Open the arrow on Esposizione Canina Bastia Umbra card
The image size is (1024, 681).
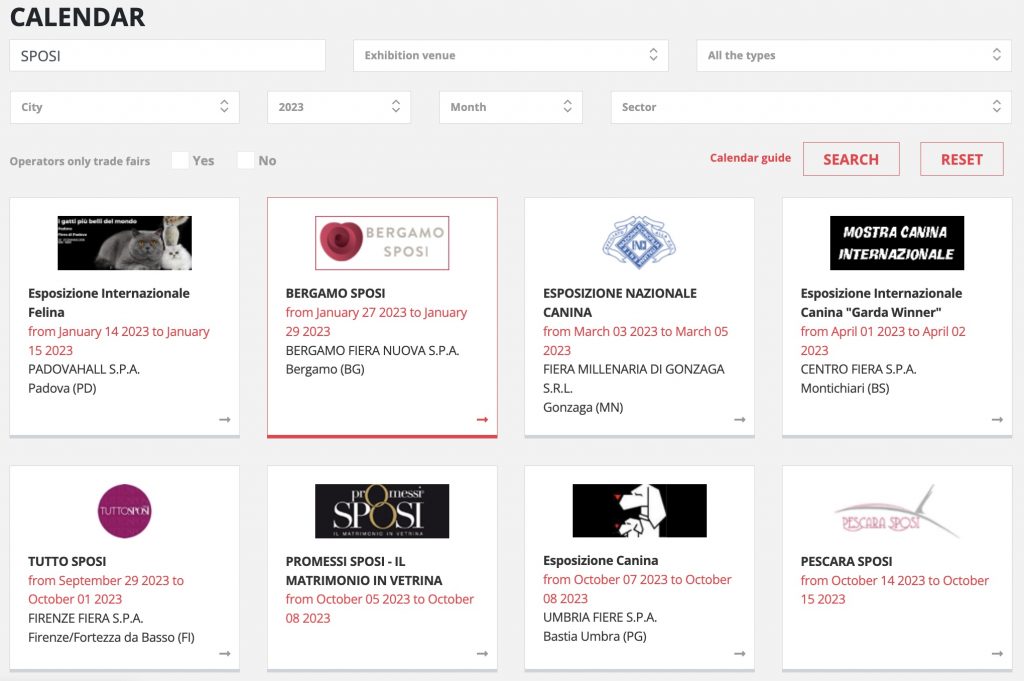coord(739,653)
